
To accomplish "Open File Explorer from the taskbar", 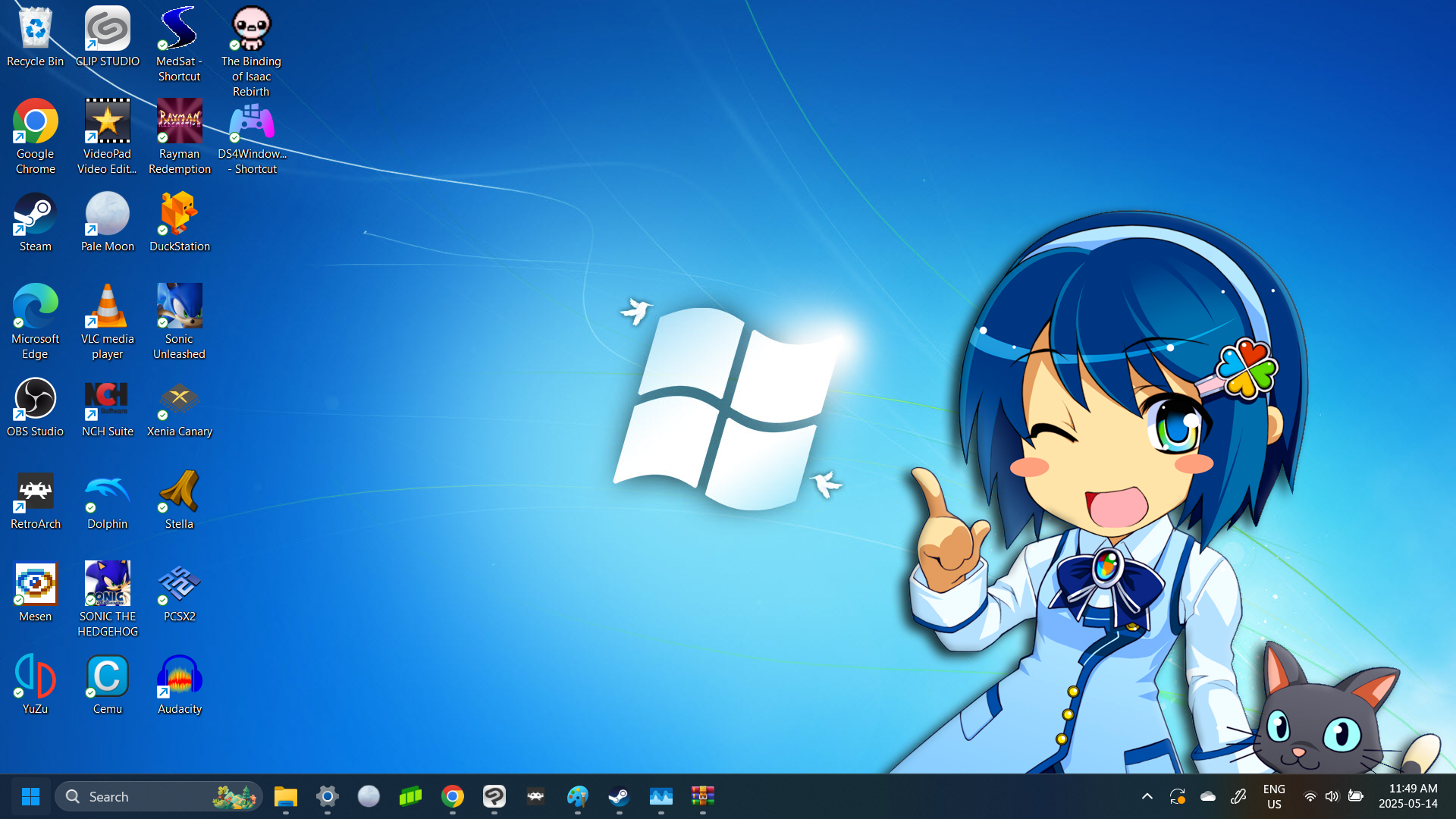I will (x=286, y=796).
